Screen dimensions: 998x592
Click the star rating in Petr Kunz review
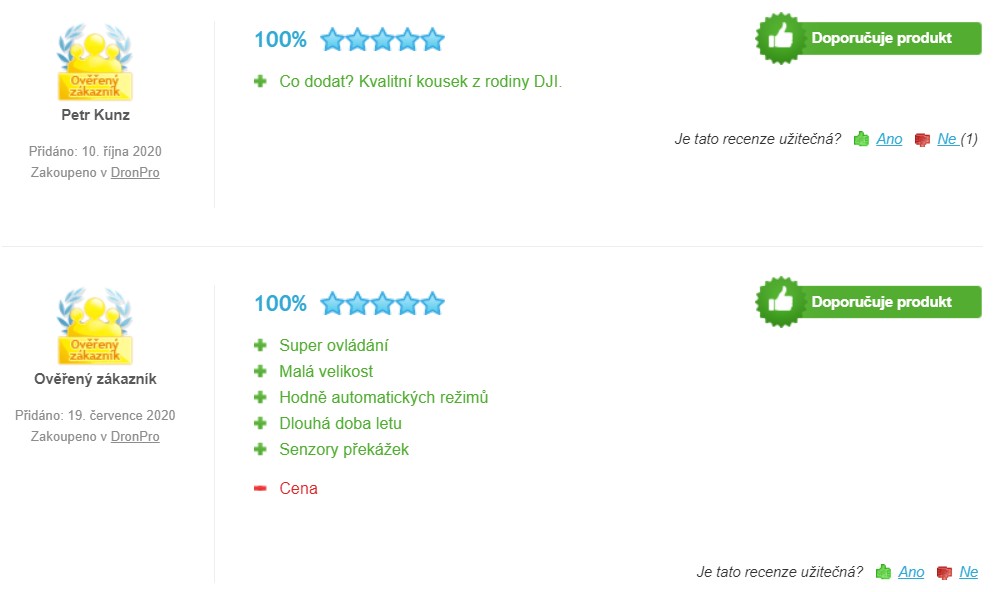pyautogui.click(x=382, y=40)
